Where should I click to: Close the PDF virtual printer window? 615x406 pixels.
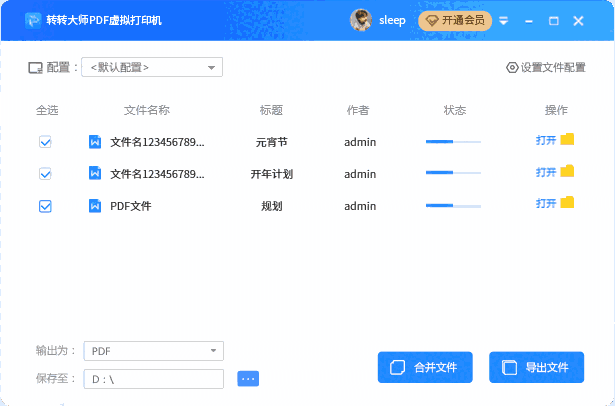pos(578,21)
